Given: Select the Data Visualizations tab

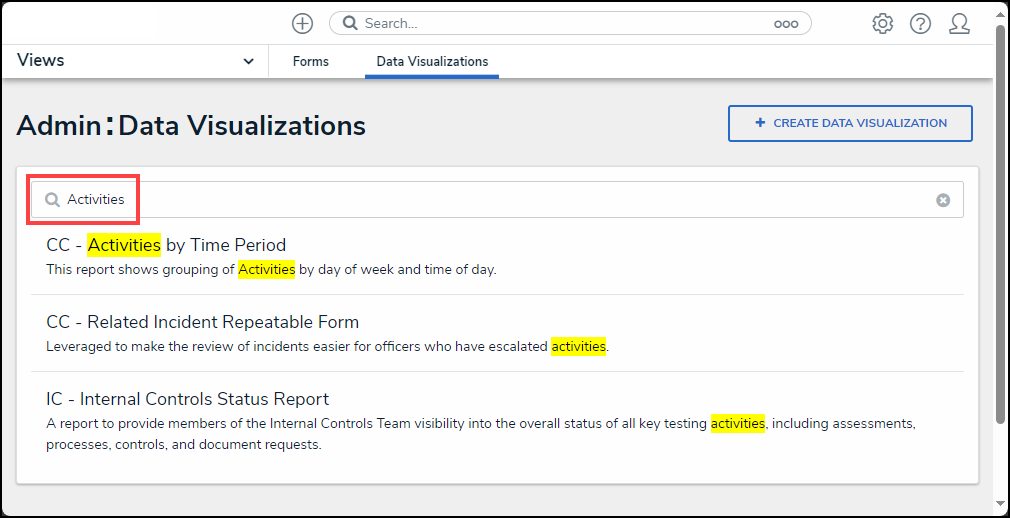Looking at the screenshot, I should tap(432, 61).
